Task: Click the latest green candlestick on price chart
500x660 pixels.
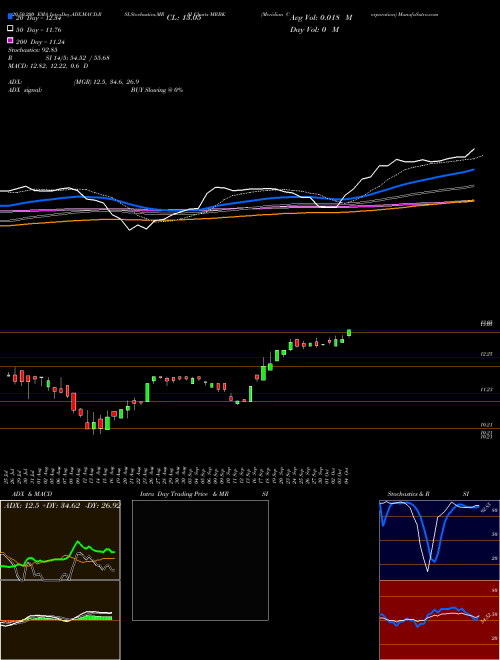Action: [x=349, y=333]
